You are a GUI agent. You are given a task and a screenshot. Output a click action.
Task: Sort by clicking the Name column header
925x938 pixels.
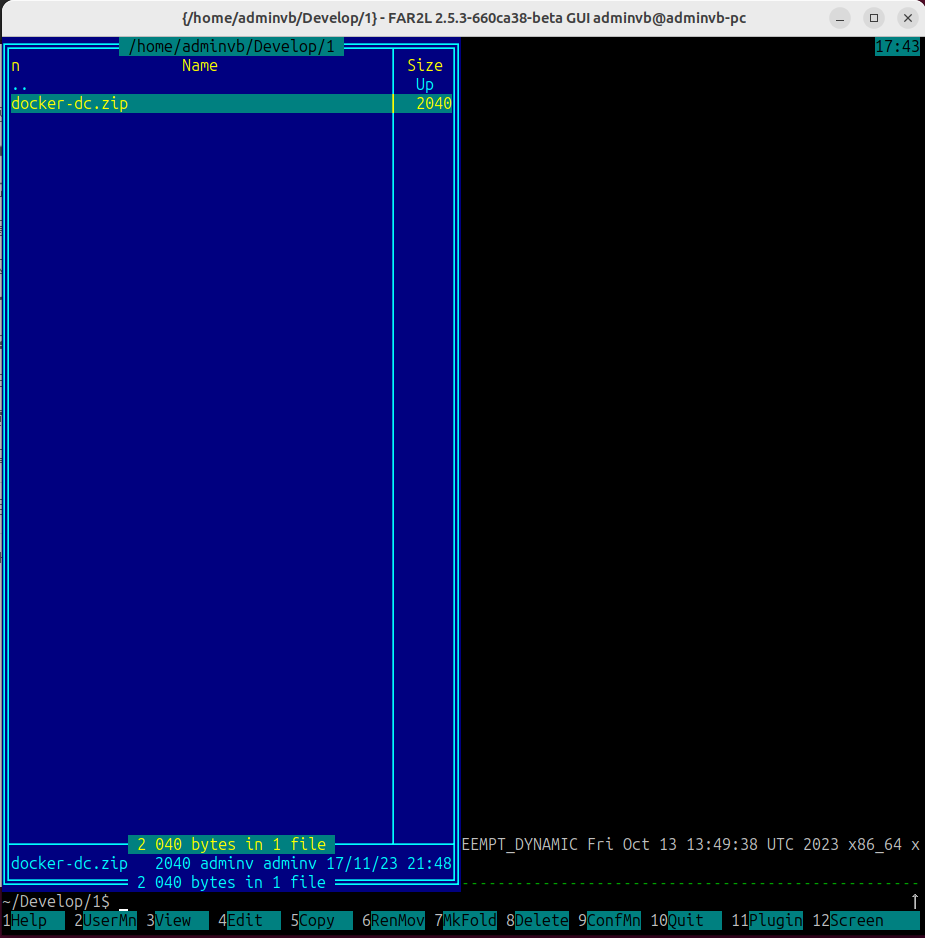coord(199,65)
